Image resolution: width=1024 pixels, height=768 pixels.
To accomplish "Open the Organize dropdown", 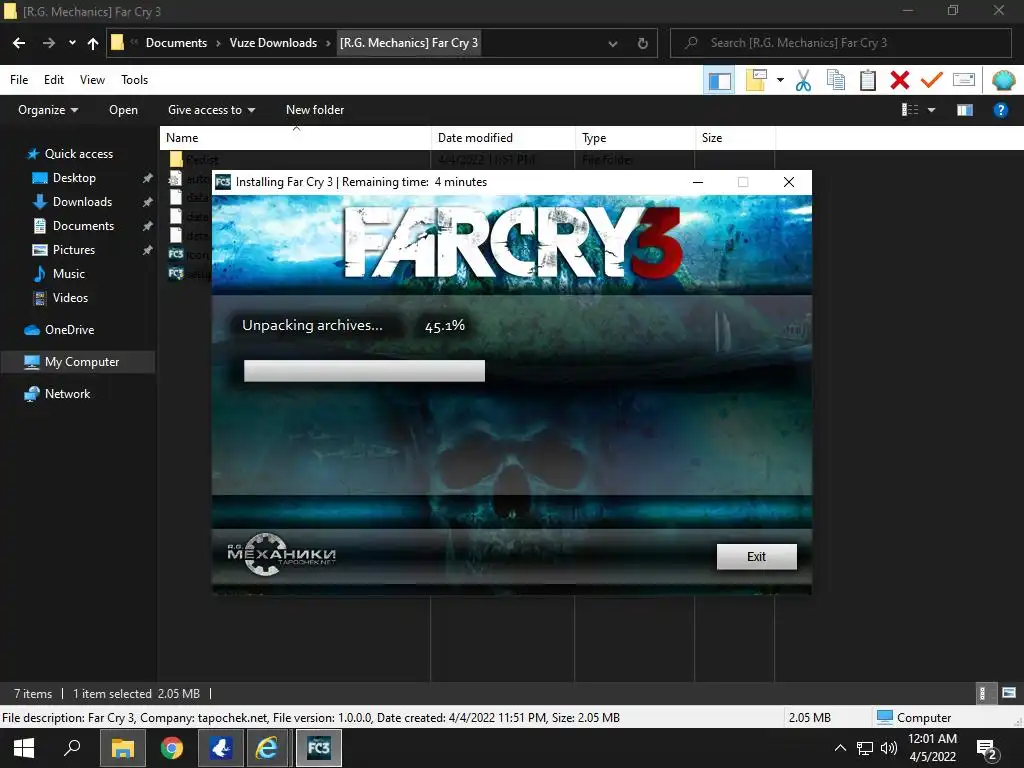I will point(48,110).
